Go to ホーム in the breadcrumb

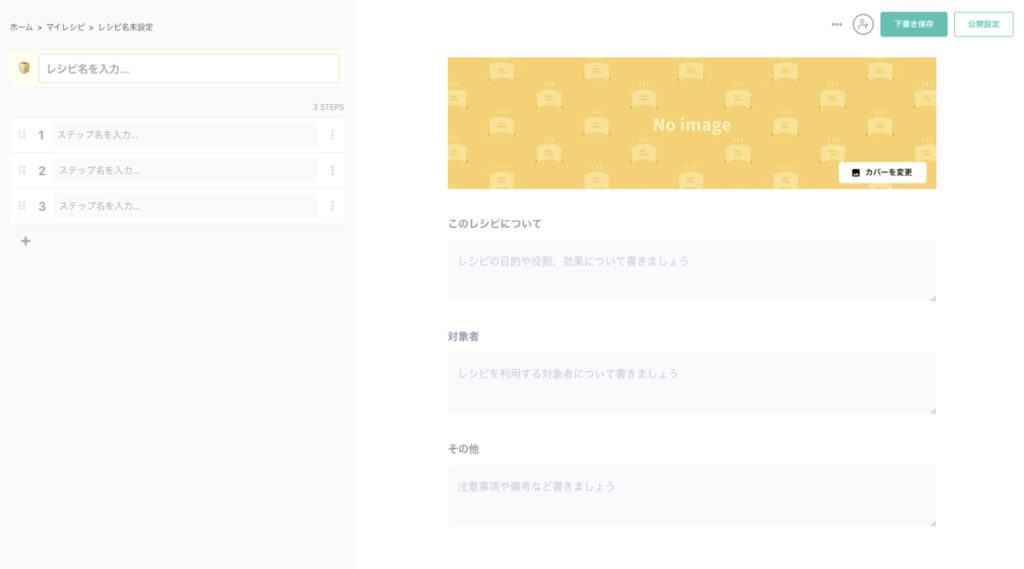21,27
